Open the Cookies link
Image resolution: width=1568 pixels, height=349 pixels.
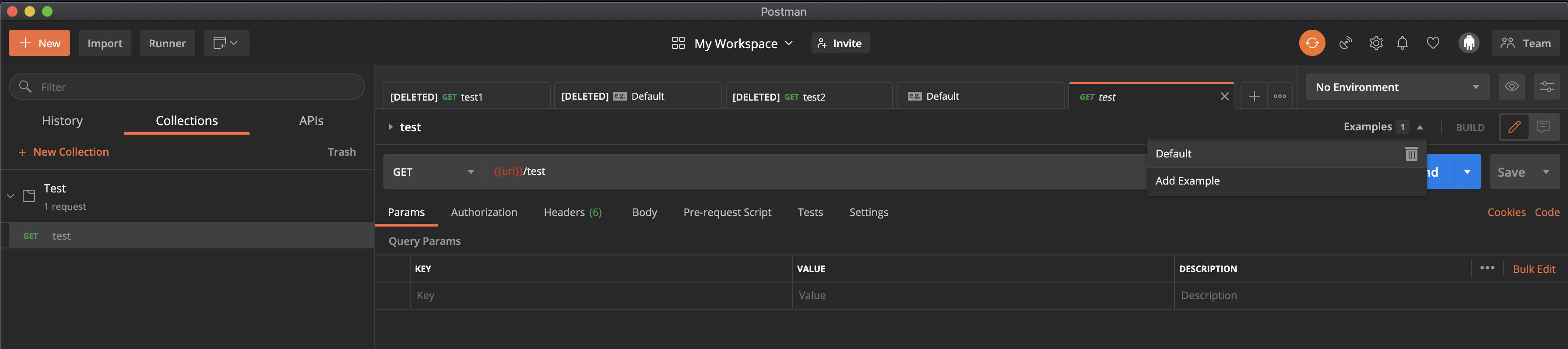click(x=1506, y=212)
